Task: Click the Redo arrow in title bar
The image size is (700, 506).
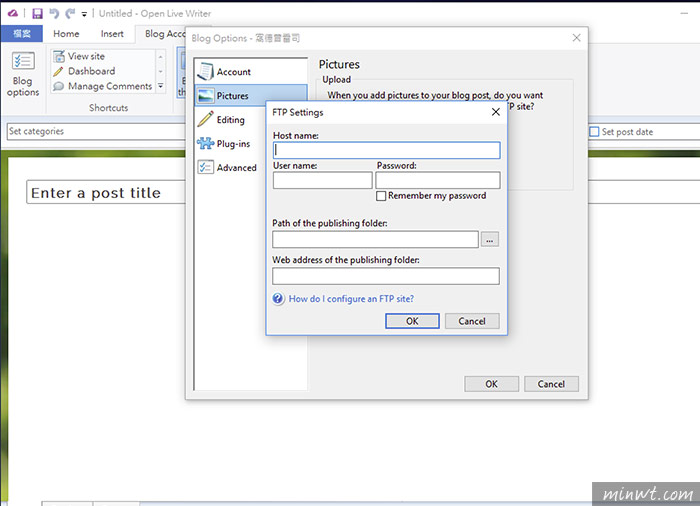Action: pyautogui.click(x=70, y=13)
